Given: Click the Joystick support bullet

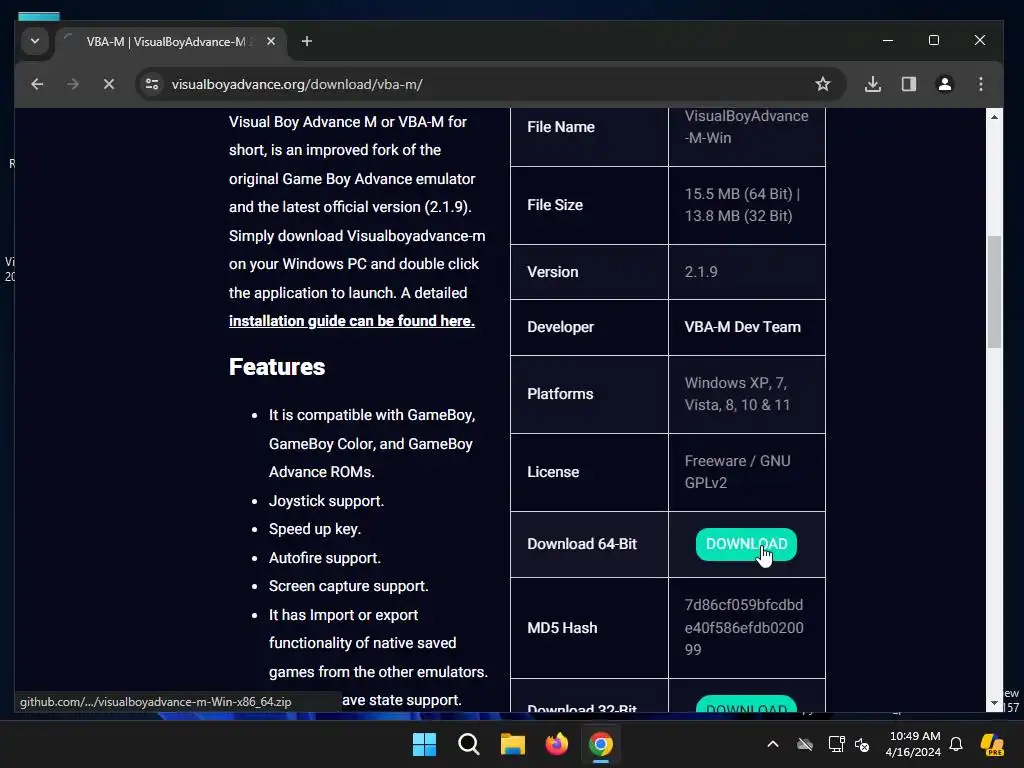Looking at the screenshot, I should tap(327, 501).
